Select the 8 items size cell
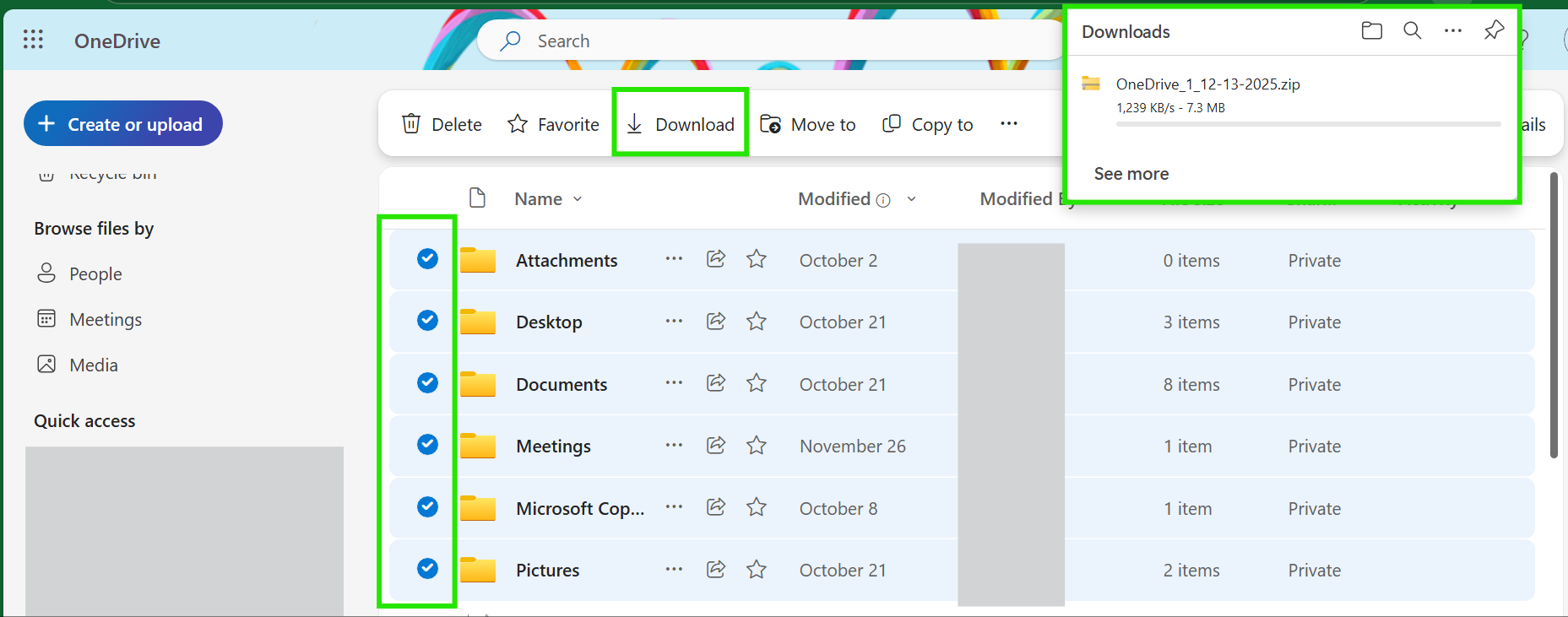 click(1191, 384)
